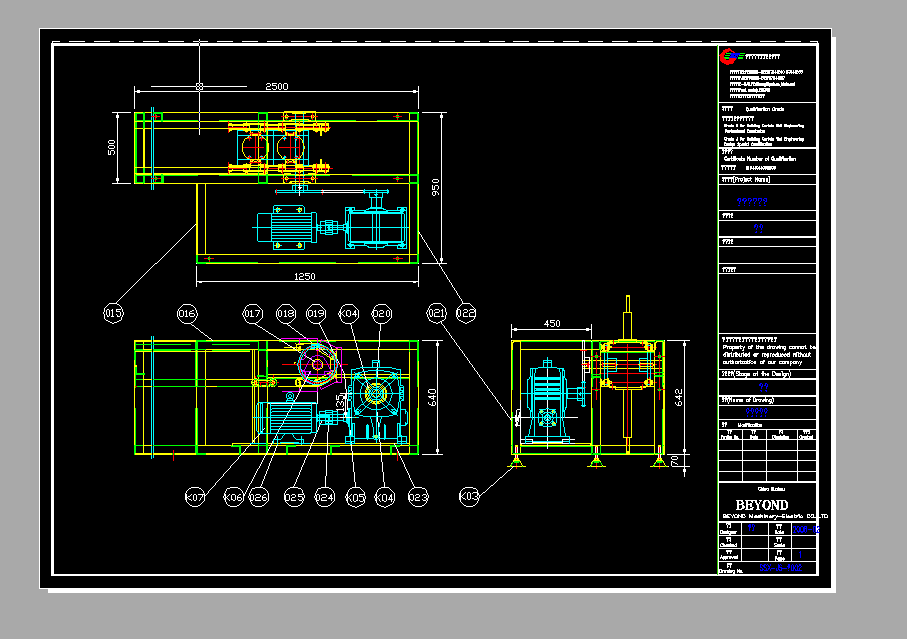Viewport: 907px width, 639px height.
Task: Click the BEYOND company name text
Action: [762, 505]
